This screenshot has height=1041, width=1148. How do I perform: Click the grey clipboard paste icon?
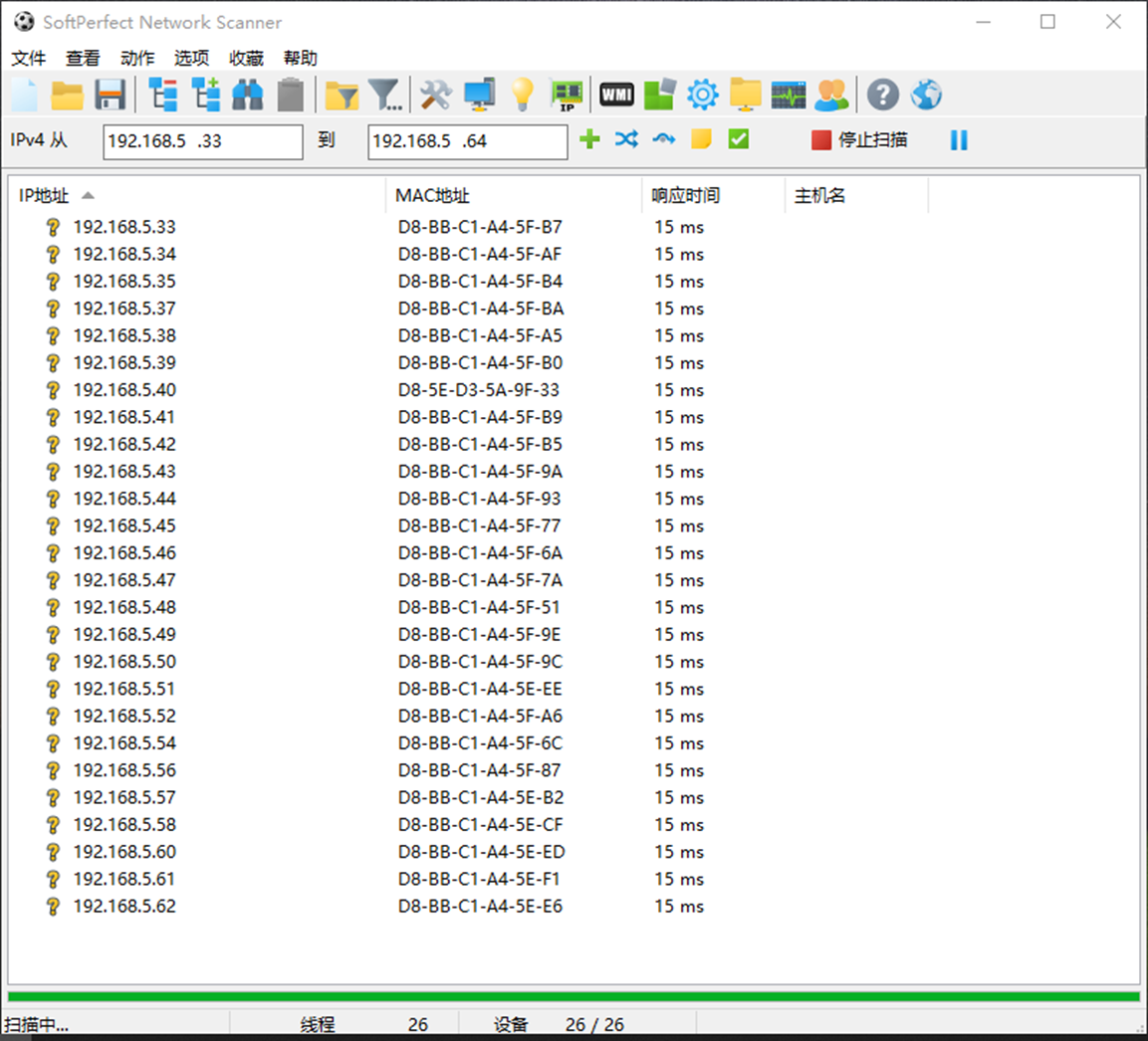pos(291,95)
